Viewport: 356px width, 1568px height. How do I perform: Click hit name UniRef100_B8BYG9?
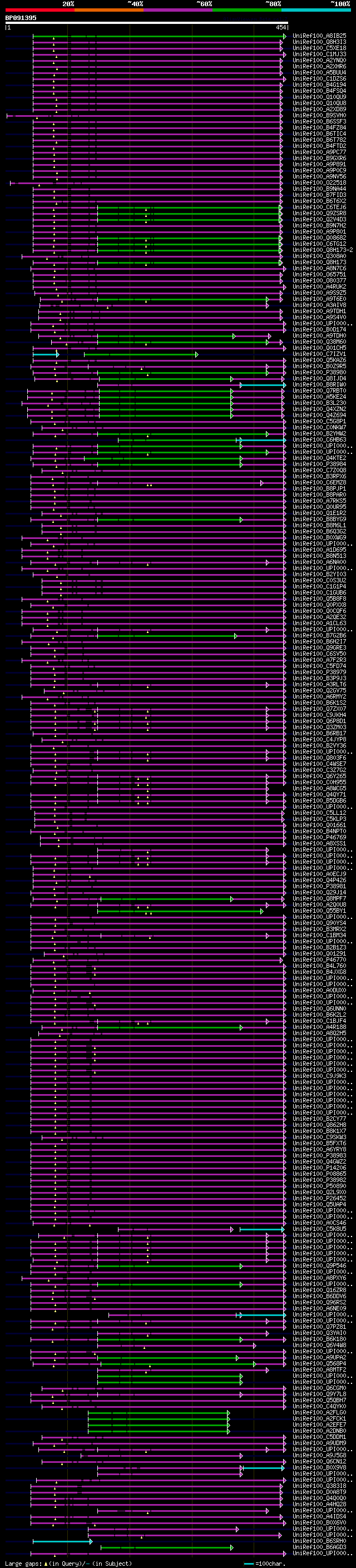click(319, 519)
